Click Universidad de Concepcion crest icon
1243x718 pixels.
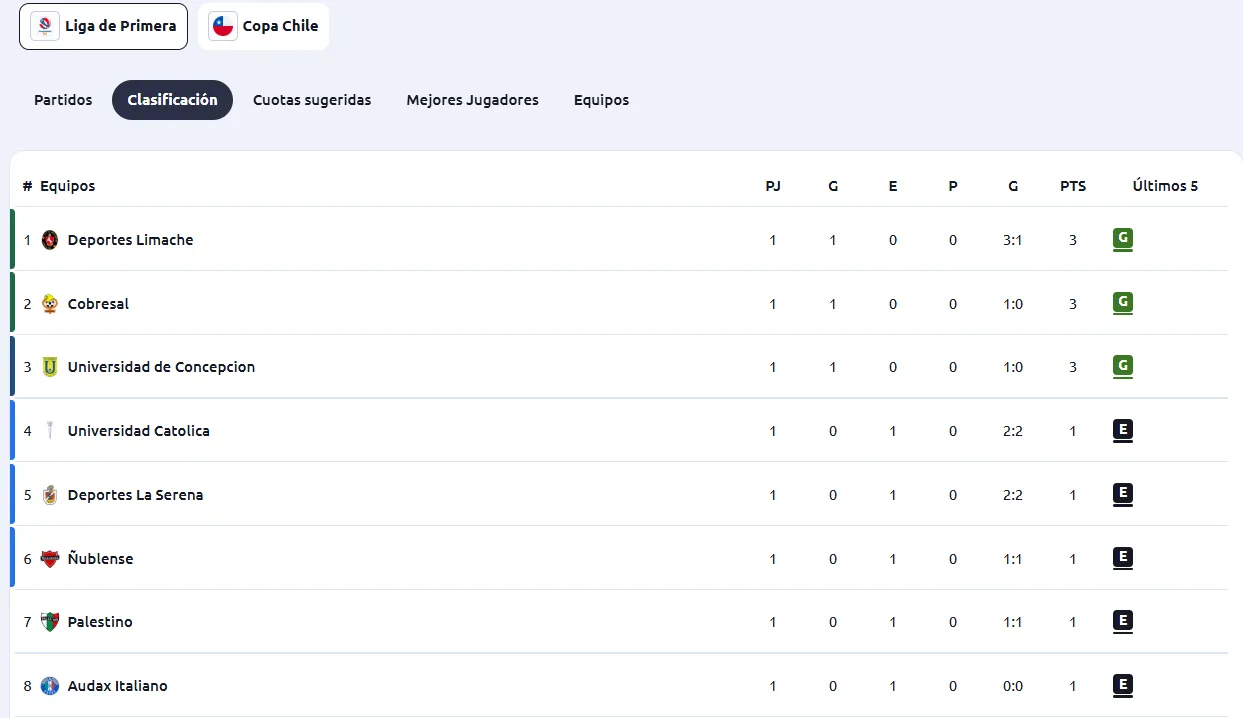[x=50, y=367]
